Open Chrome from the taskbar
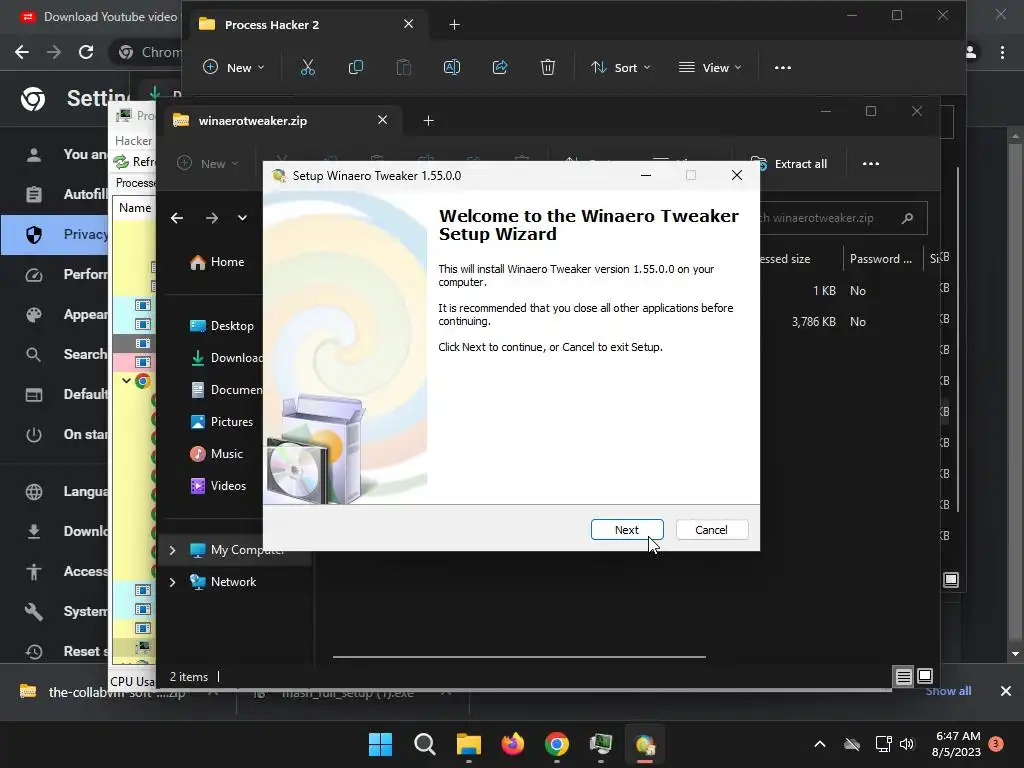This screenshot has width=1024, height=768. 556,744
